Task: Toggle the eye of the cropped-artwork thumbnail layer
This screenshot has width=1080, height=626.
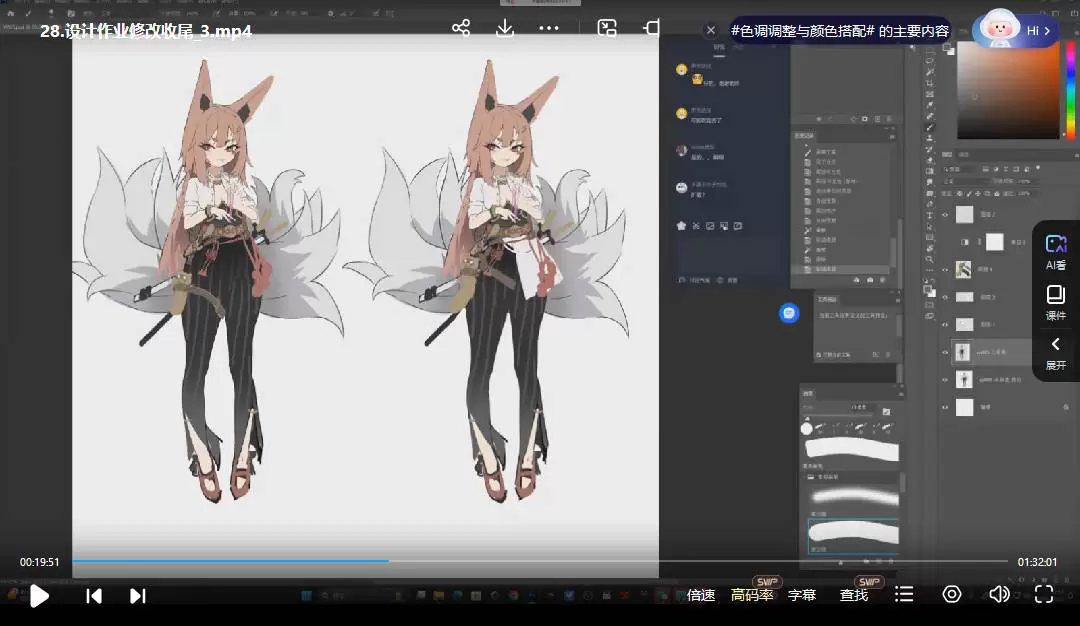Action: (945, 270)
